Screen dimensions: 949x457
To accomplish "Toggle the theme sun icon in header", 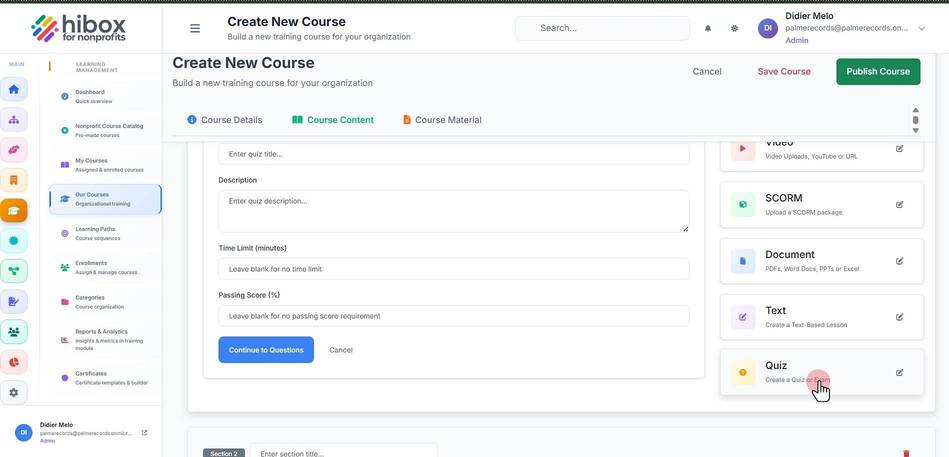I will click(734, 28).
